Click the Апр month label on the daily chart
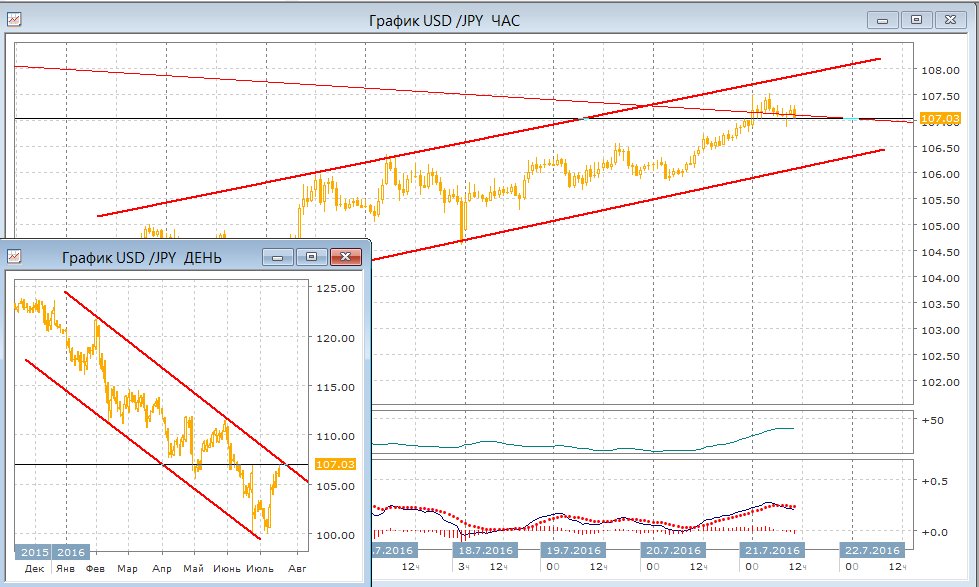The width and height of the screenshot is (979, 587). pyautogui.click(x=162, y=569)
